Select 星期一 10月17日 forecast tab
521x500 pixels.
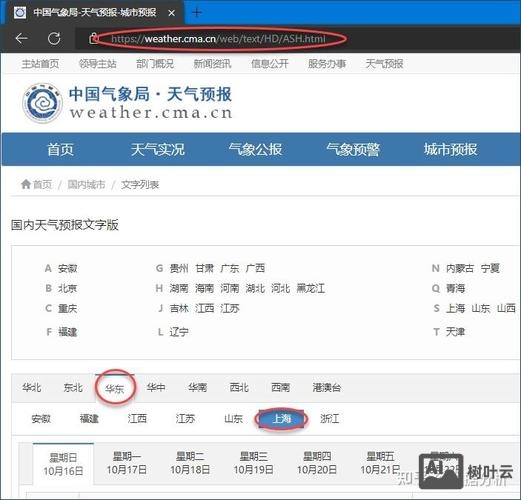127,463
